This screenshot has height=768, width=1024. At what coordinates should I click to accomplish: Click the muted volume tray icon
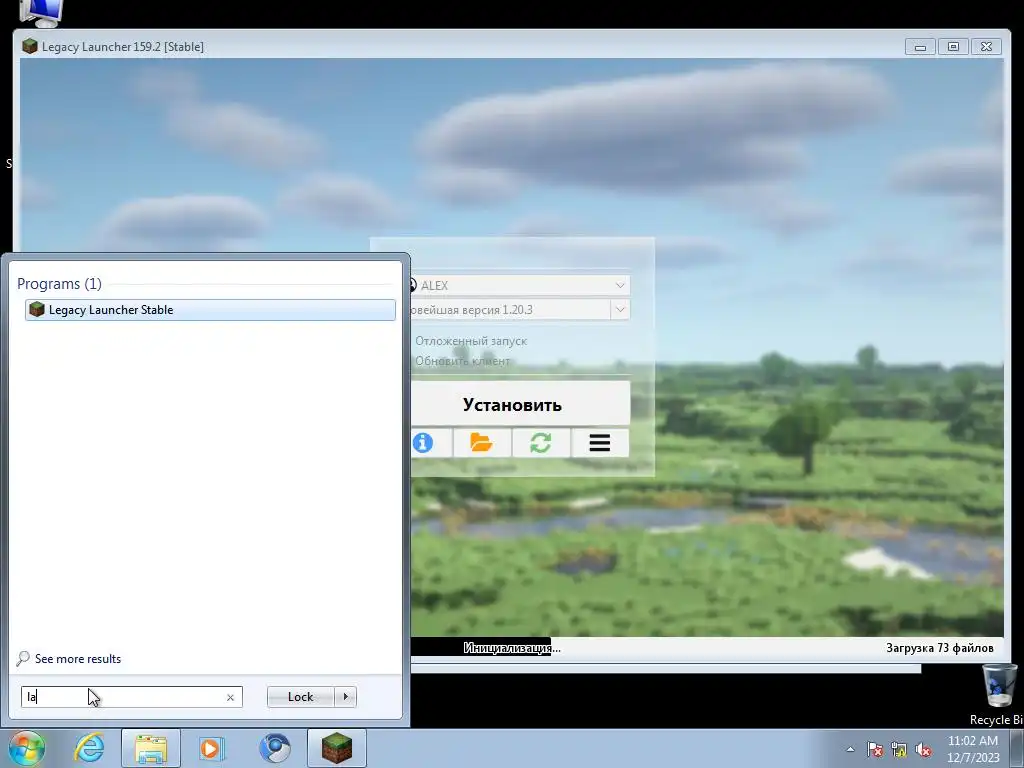point(923,749)
